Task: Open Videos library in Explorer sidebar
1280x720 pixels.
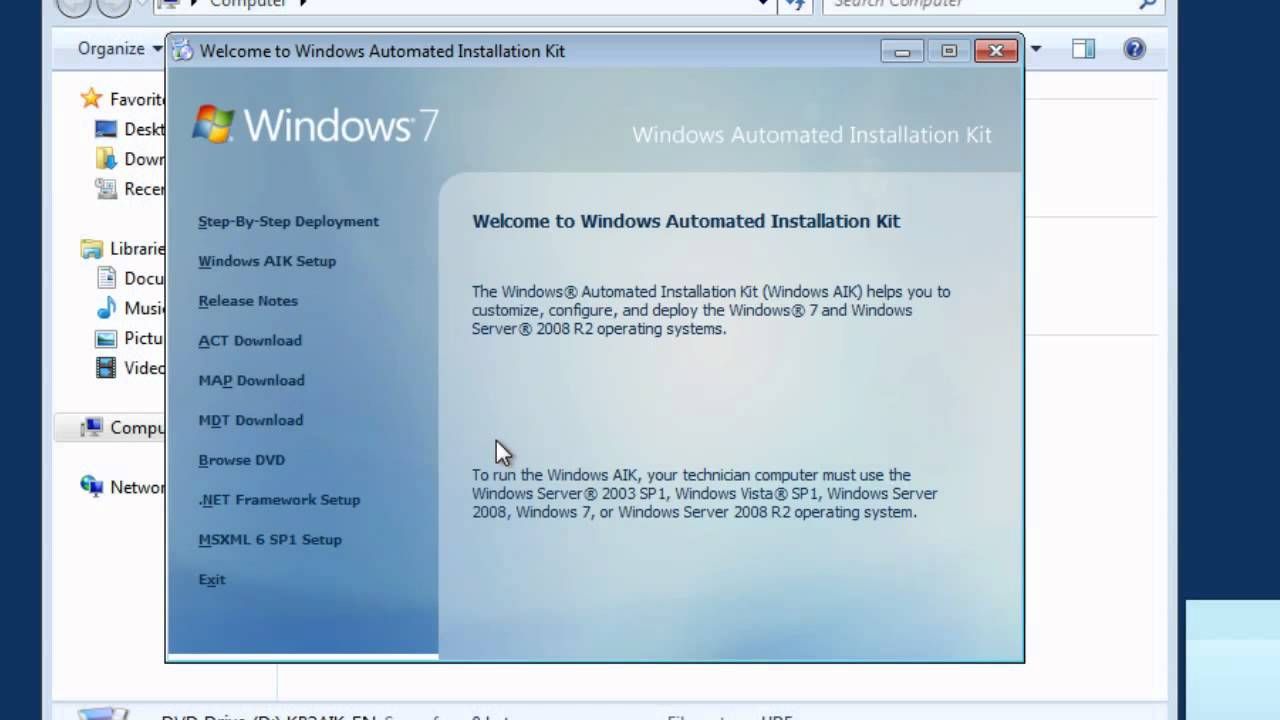Action: (x=130, y=368)
